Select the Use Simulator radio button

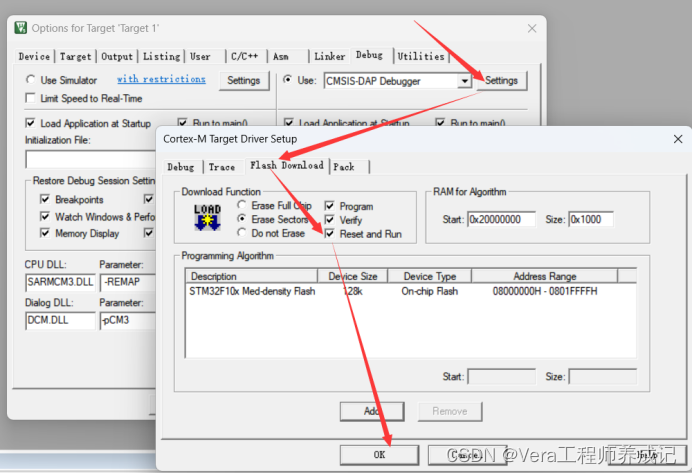coord(30,79)
